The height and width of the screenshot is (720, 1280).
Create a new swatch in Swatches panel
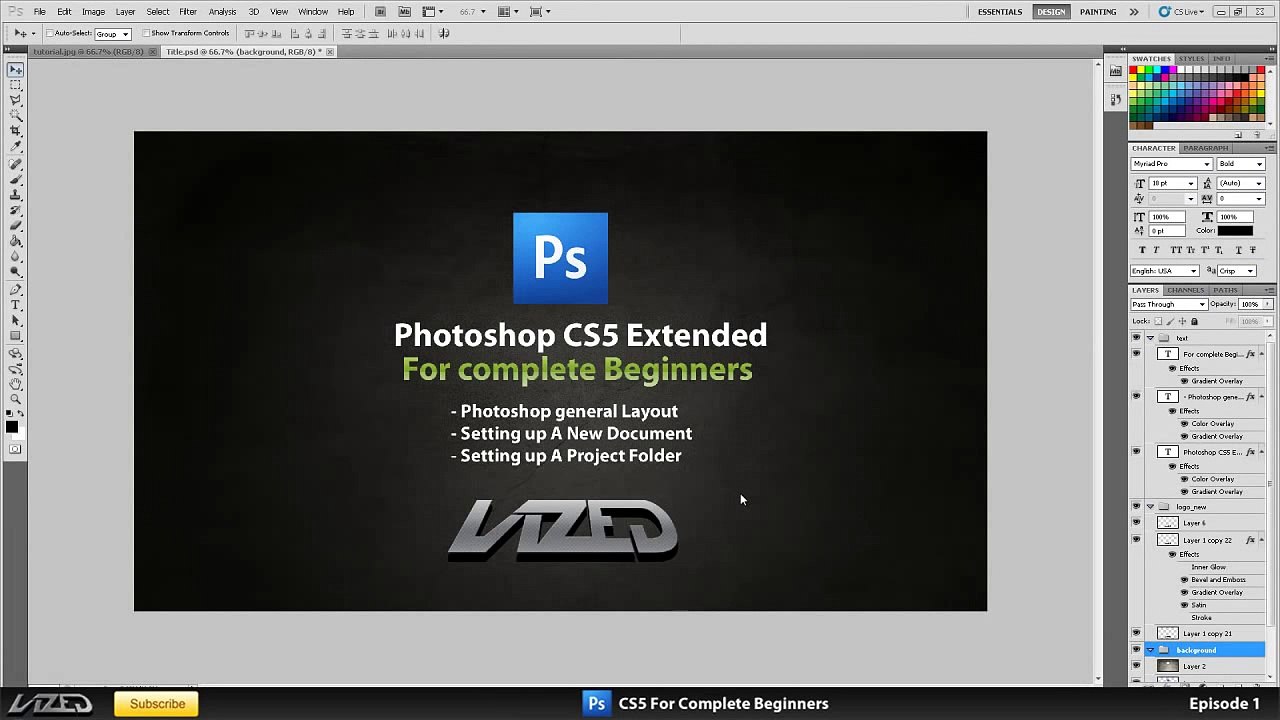point(1238,135)
